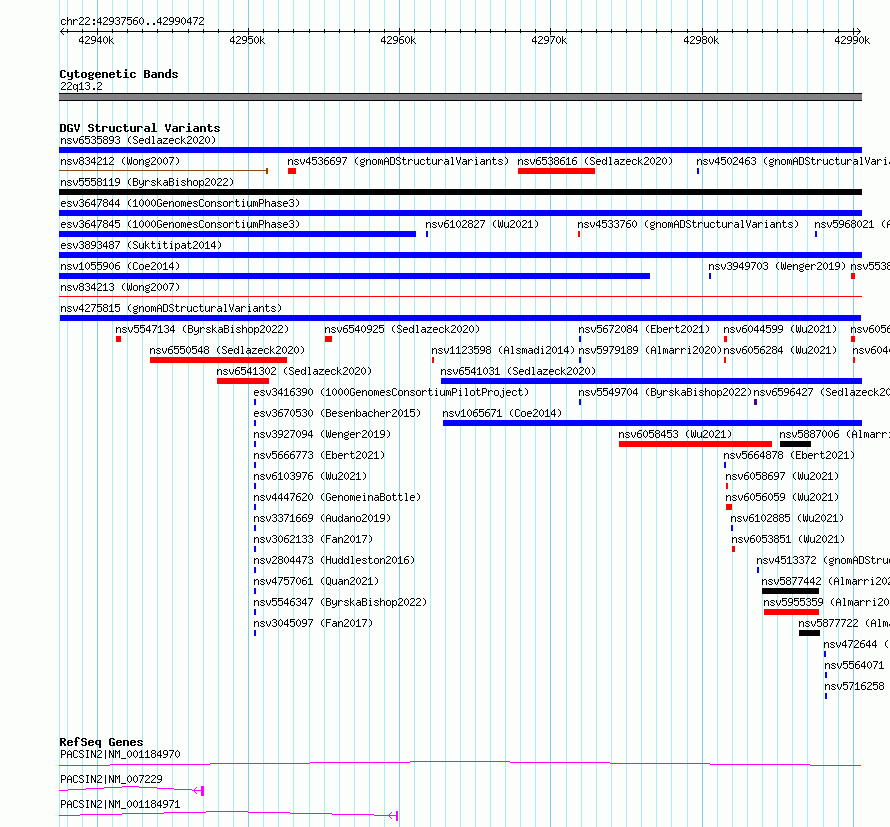Viewport: 890px width, 827px height.
Task: Click nsv3045097 (Fan2017) label
Action: [313, 623]
